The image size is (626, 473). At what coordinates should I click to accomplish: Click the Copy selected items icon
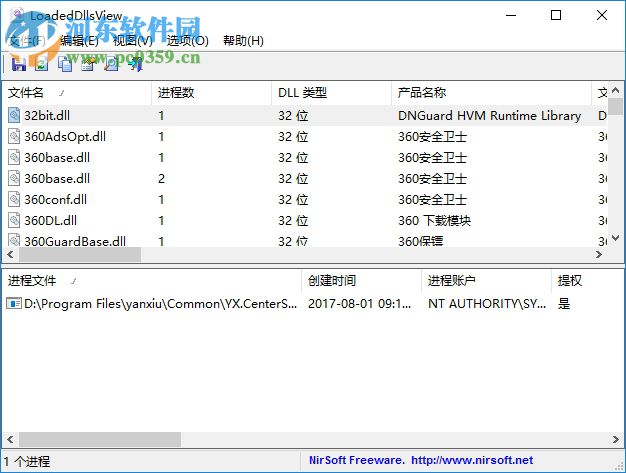(x=65, y=64)
